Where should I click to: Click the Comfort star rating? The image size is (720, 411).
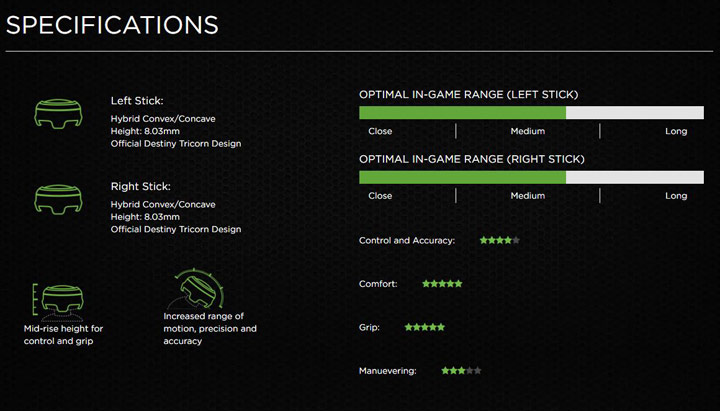(x=442, y=284)
